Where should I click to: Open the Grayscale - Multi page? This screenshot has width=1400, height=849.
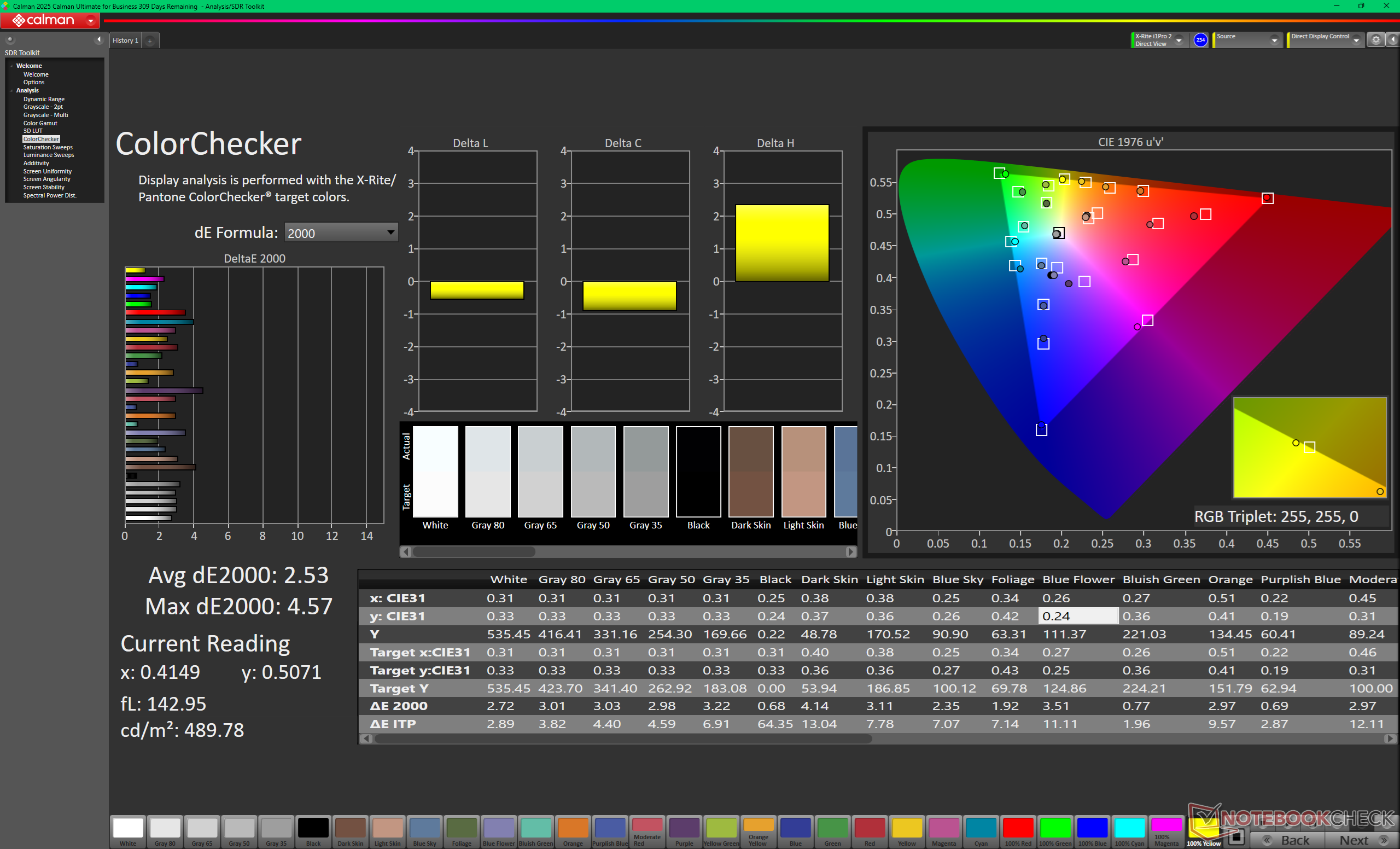click(45, 115)
